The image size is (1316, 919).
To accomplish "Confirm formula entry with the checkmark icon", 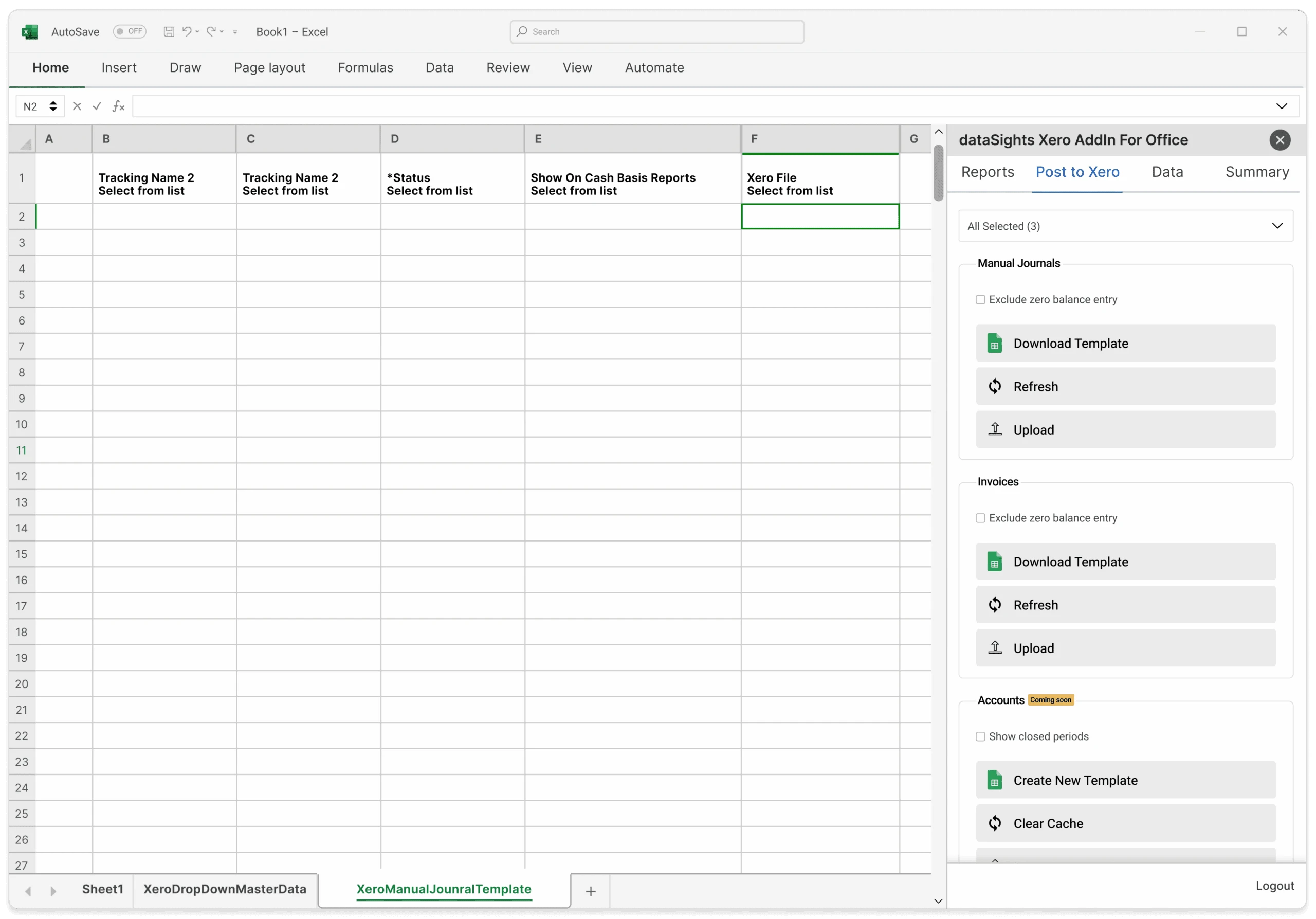I will point(97,106).
